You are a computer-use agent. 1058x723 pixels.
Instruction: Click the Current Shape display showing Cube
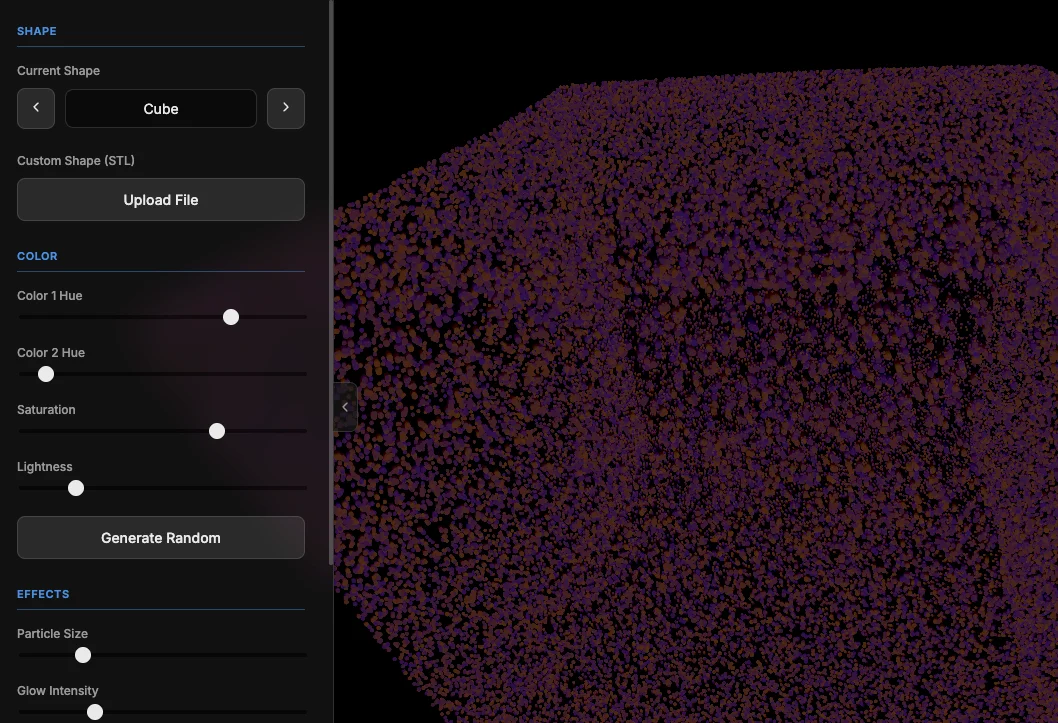click(x=160, y=108)
